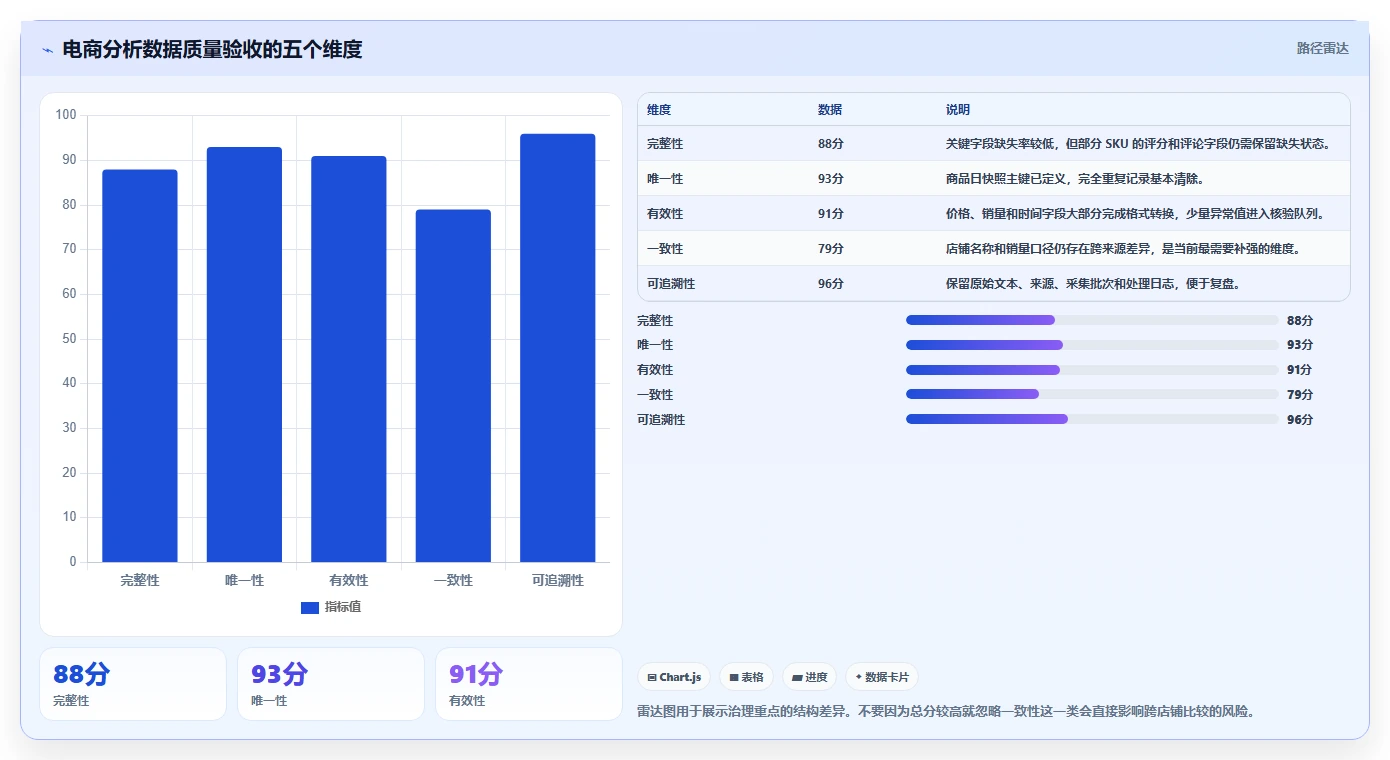The height and width of the screenshot is (760, 1390).
Task: Click the footnote starting 雷达图用于展示
Action: pyautogui.click(x=946, y=712)
